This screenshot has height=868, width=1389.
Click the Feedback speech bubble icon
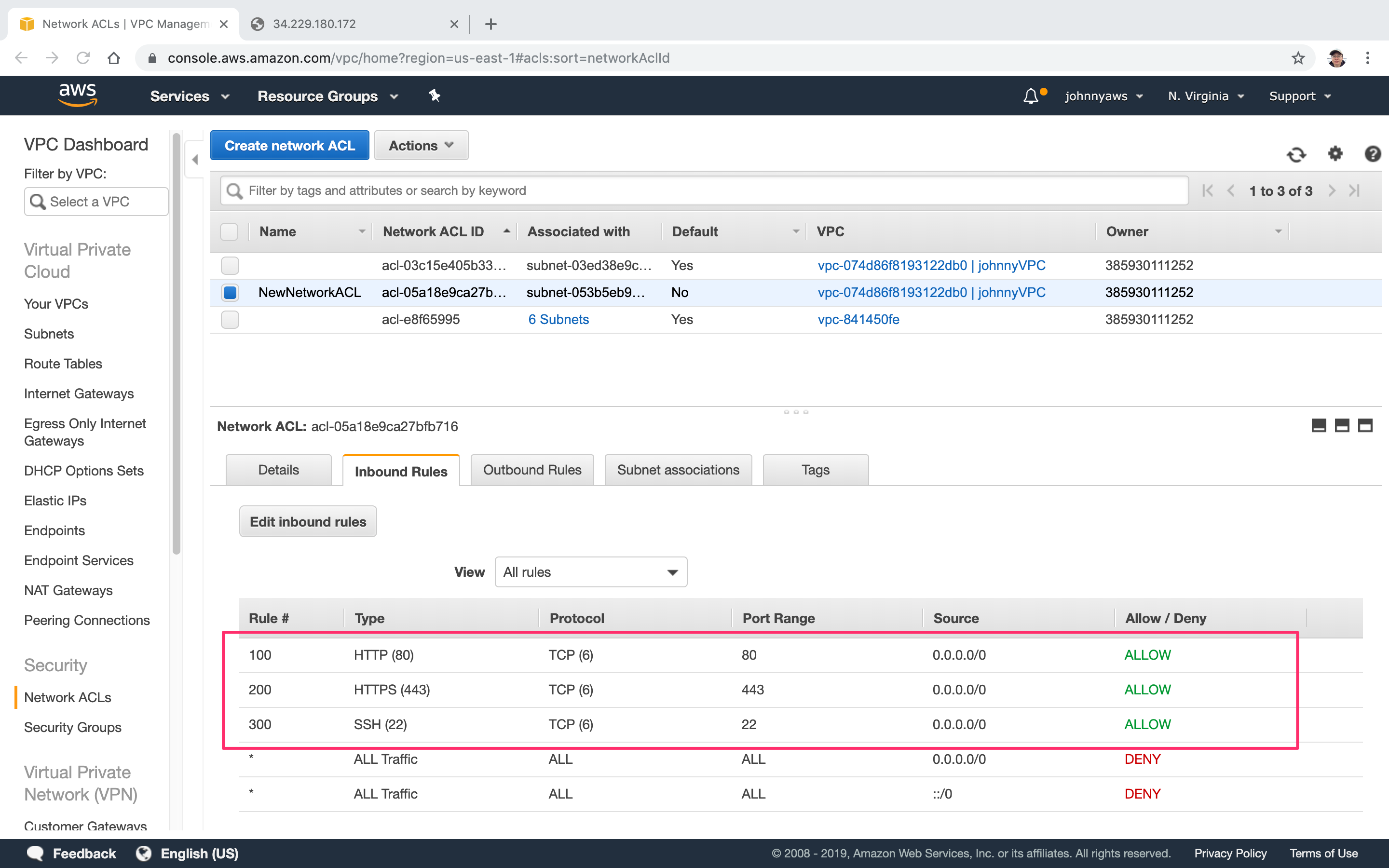[36, 853]
